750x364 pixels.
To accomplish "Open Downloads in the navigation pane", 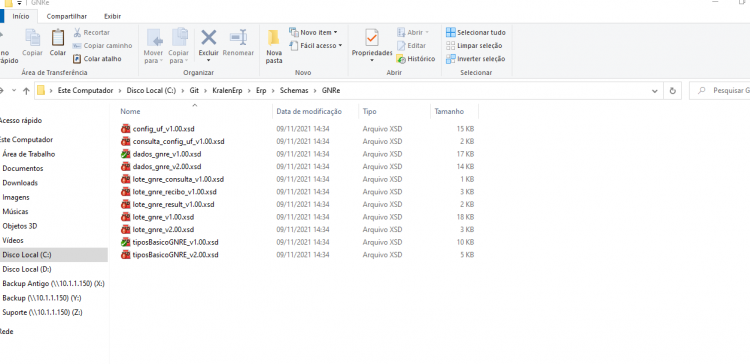I will (x=20, y=183).
